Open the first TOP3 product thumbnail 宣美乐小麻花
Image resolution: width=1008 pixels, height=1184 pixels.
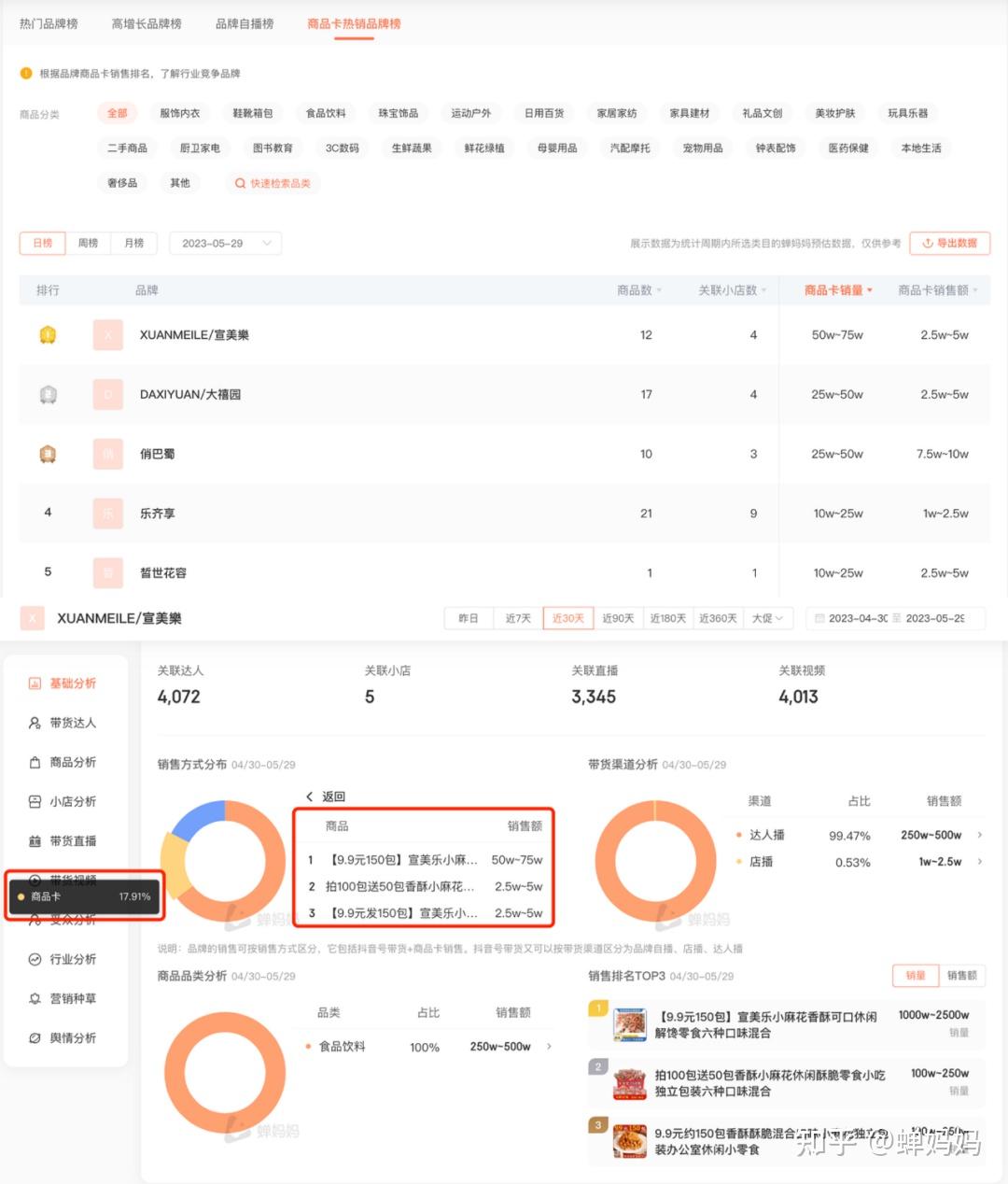630,1024
